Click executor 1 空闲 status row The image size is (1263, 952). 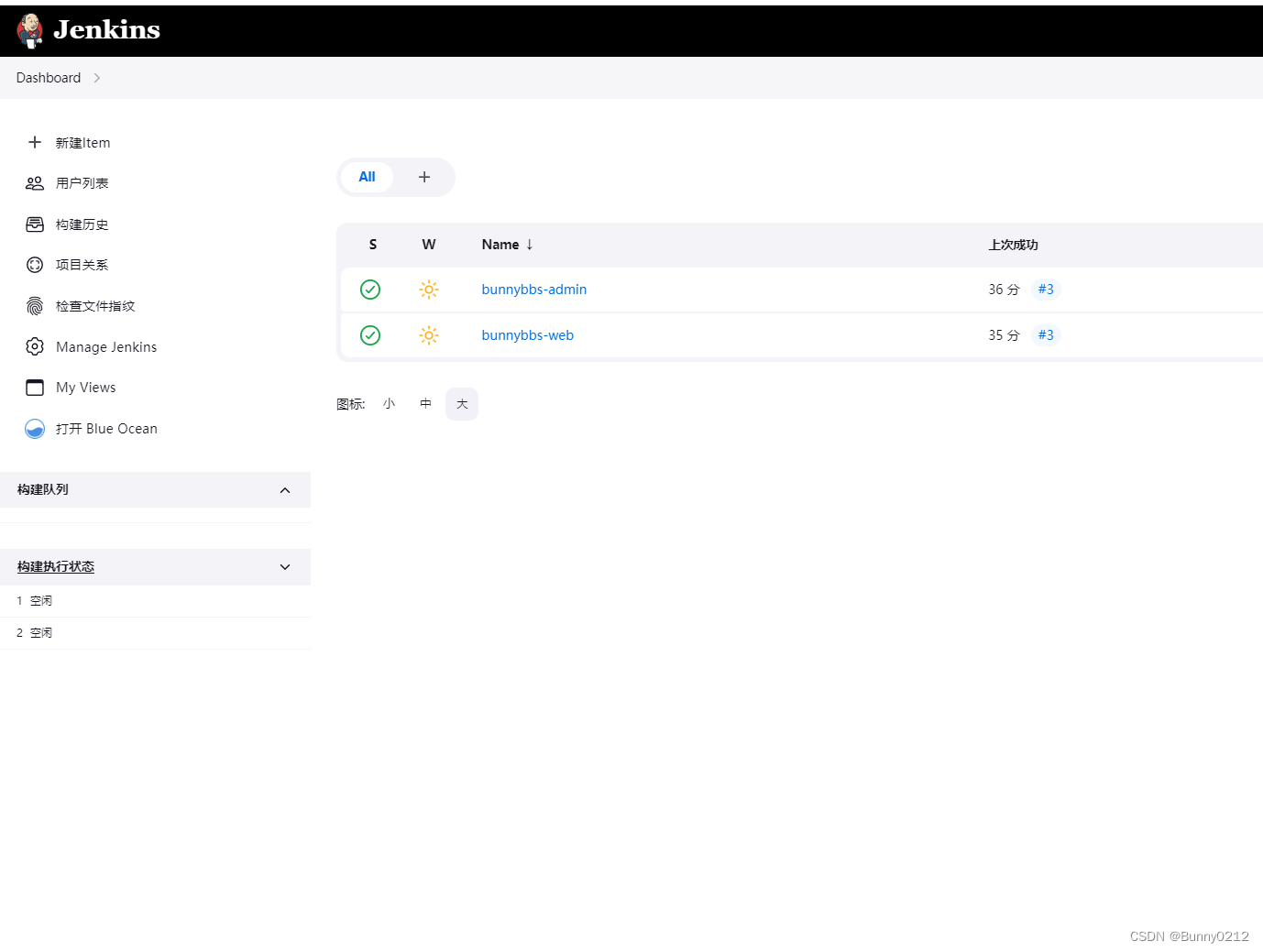point(156,601)
